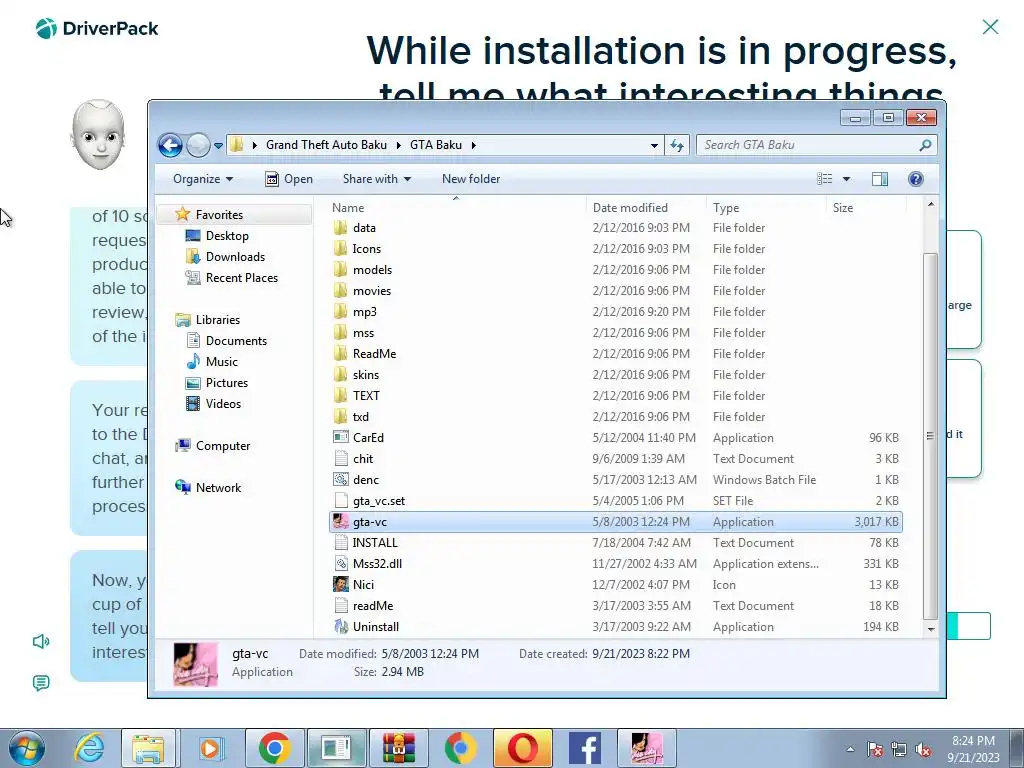1024x768 pixels.
Task: Open Opera from the taskbar
Action: pyautogui.click(x=522, y=748)
